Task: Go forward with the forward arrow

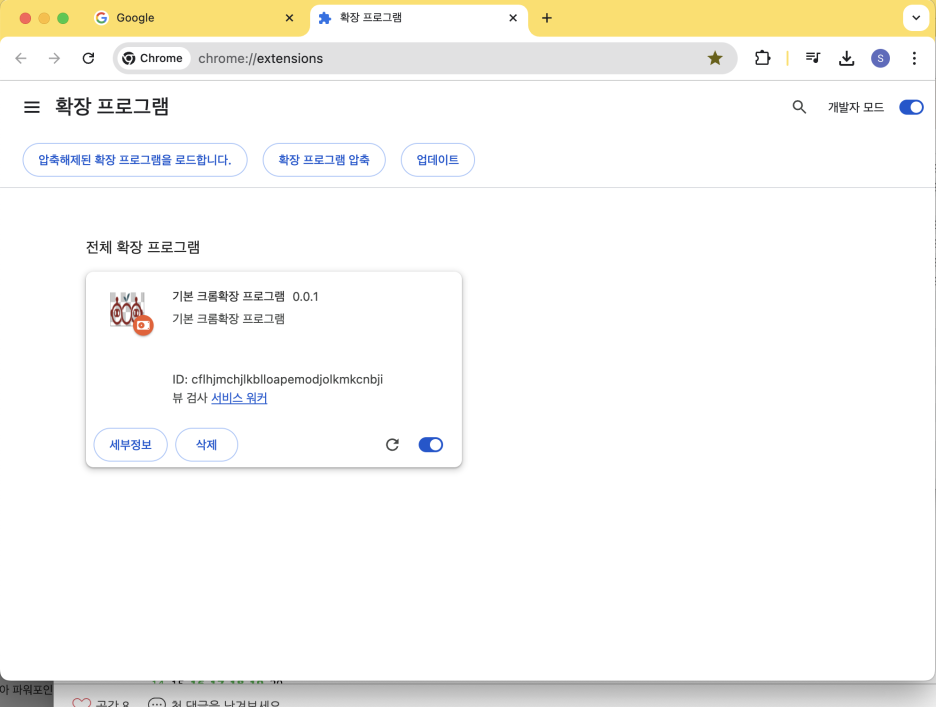Action: 54,58
